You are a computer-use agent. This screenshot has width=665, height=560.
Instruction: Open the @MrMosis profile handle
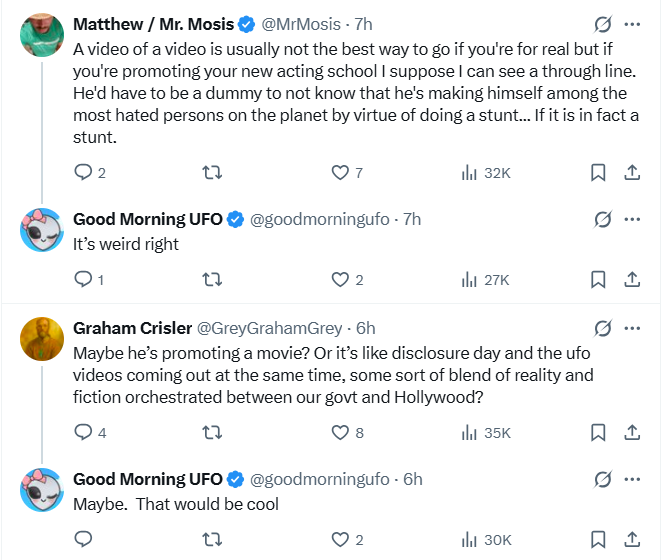coord(301,24)
